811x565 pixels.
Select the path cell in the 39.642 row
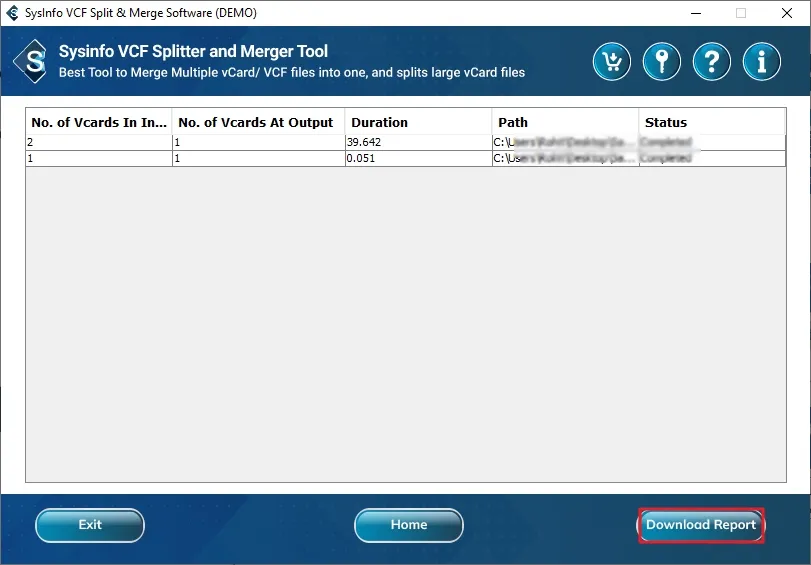(565, 142)
